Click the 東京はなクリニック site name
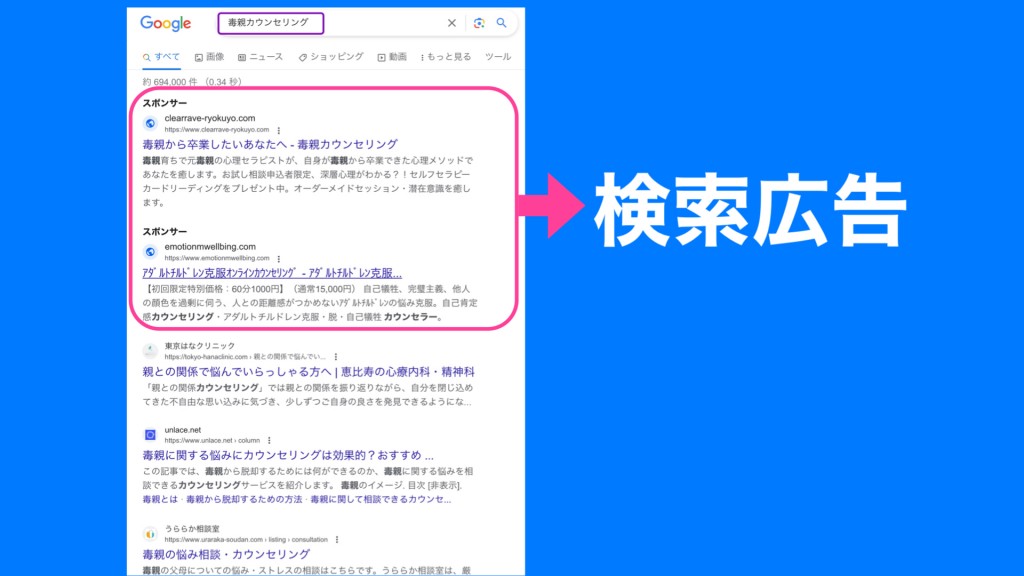 pyautogui.click(x=200, y=345)
